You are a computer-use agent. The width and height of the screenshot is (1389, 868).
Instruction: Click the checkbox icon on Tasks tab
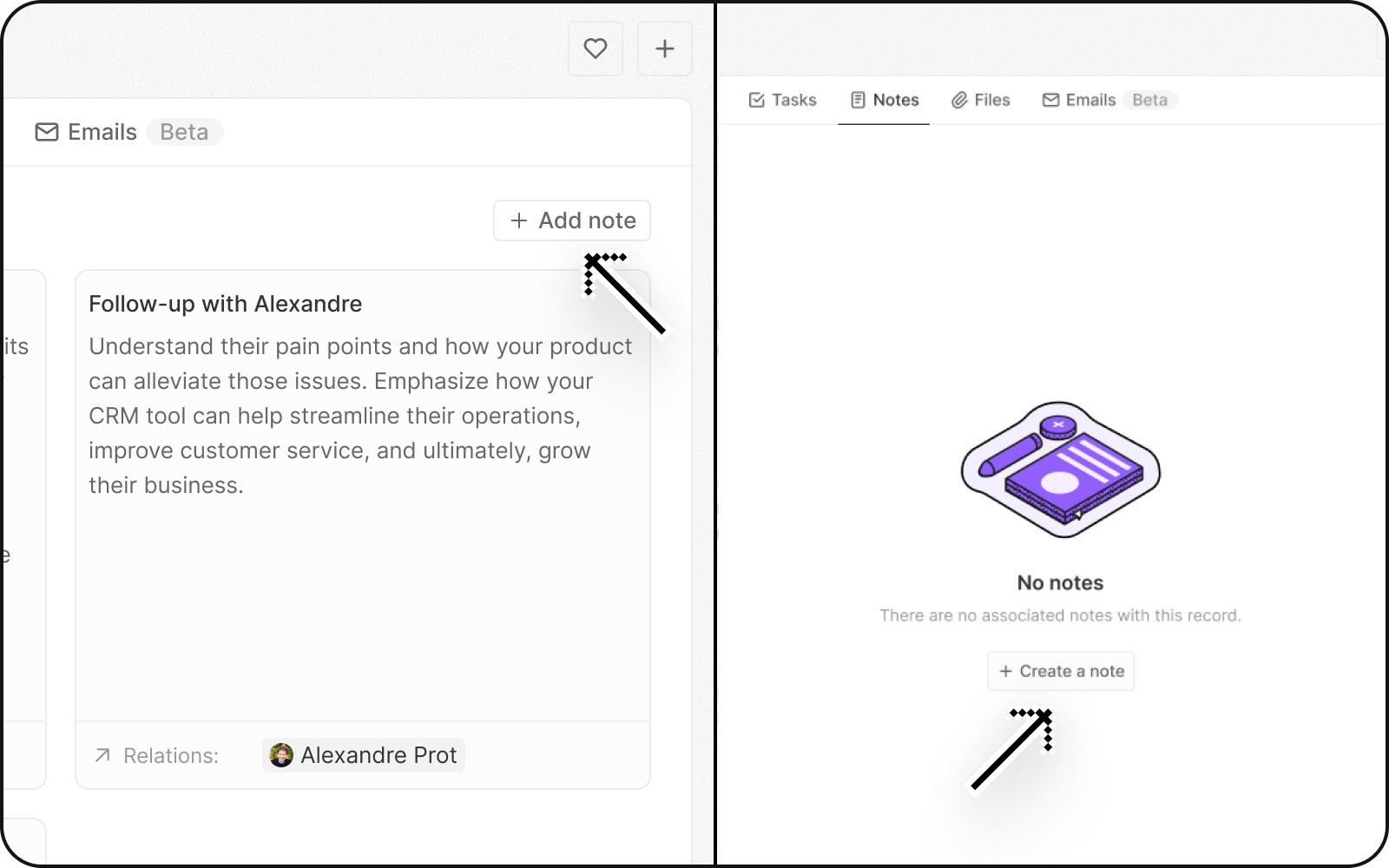(x=757, y=100)
